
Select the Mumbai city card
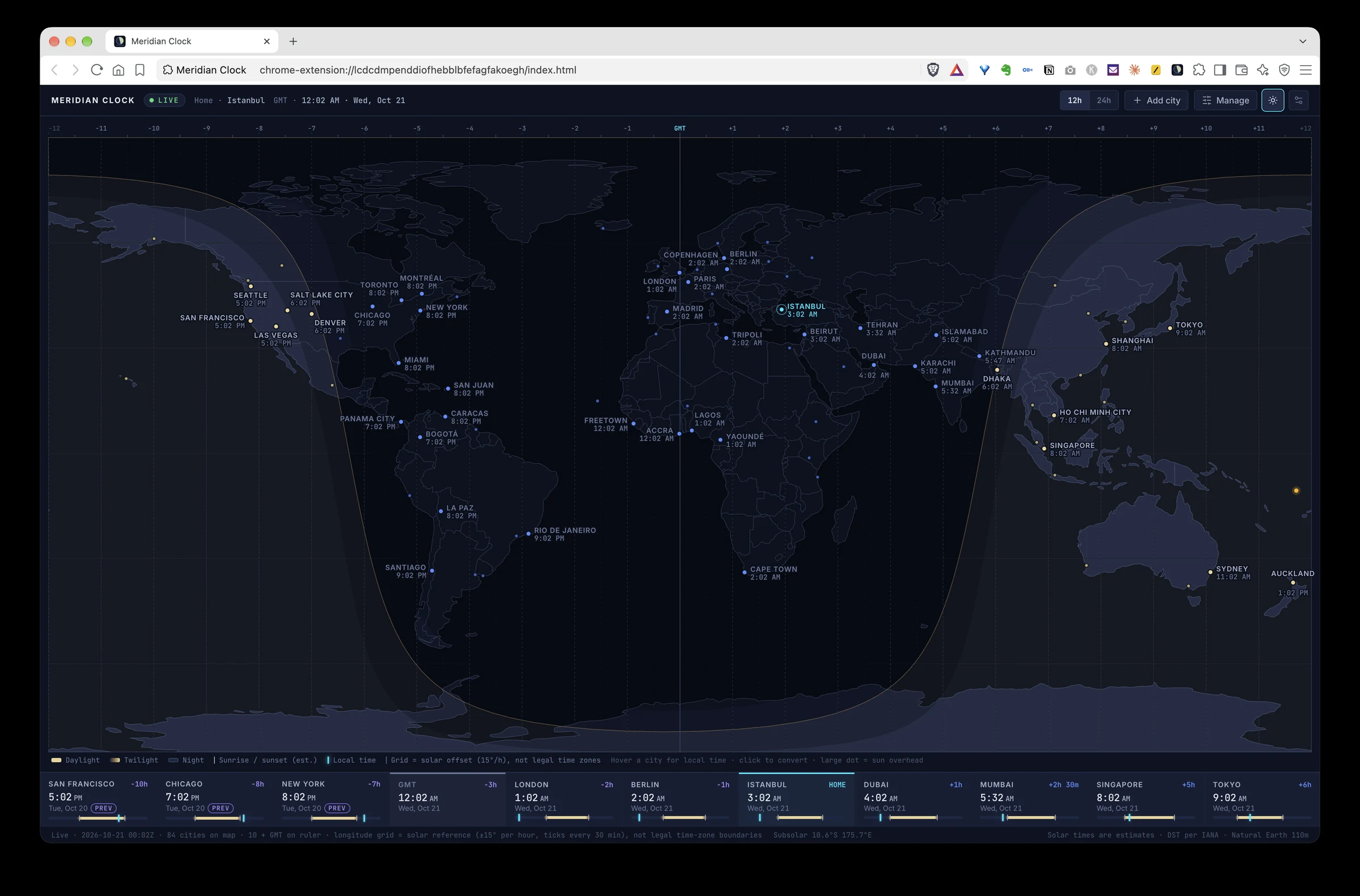tap(1028, 799)
